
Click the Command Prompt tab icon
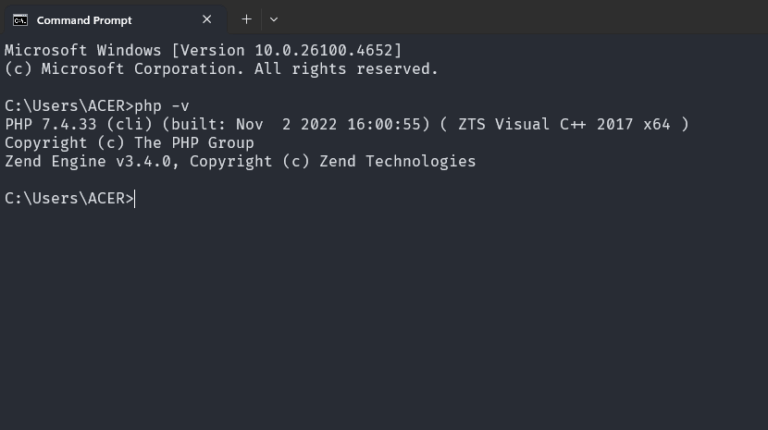20,20
